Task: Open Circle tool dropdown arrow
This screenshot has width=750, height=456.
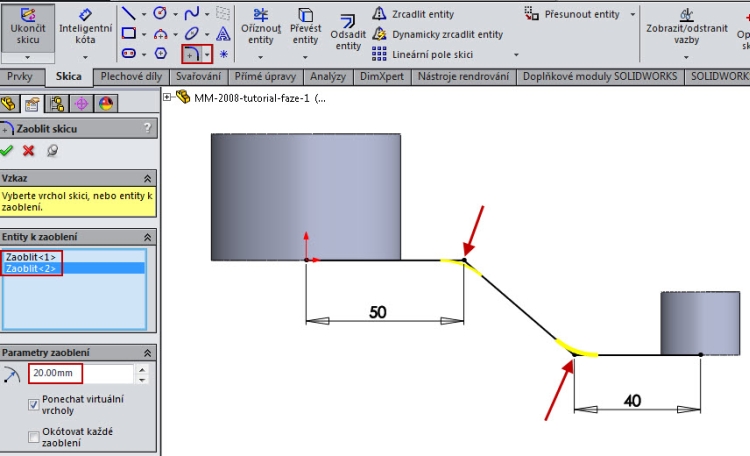Action: click(x=175, y=14)
